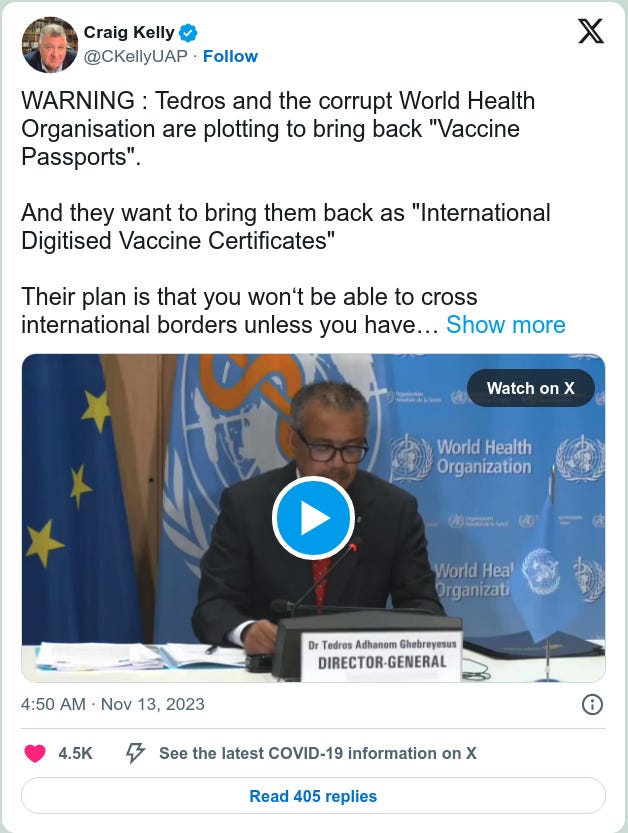
Task: Click the X logo icon
Action: pos(590,31)
